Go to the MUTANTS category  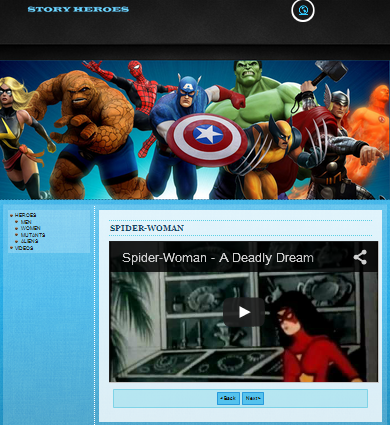pyautogui.click(x=33, y=235)
